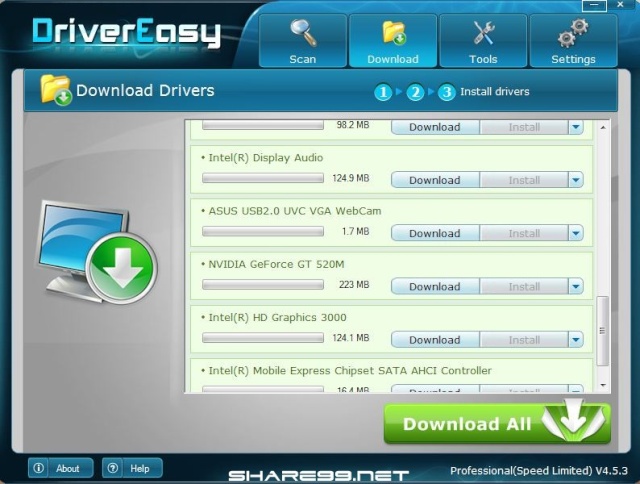This screenshot has width=640, height=484.
Task: Open dropdown arrow for Intel HD Graphics 3000
Action: (576, 340)
